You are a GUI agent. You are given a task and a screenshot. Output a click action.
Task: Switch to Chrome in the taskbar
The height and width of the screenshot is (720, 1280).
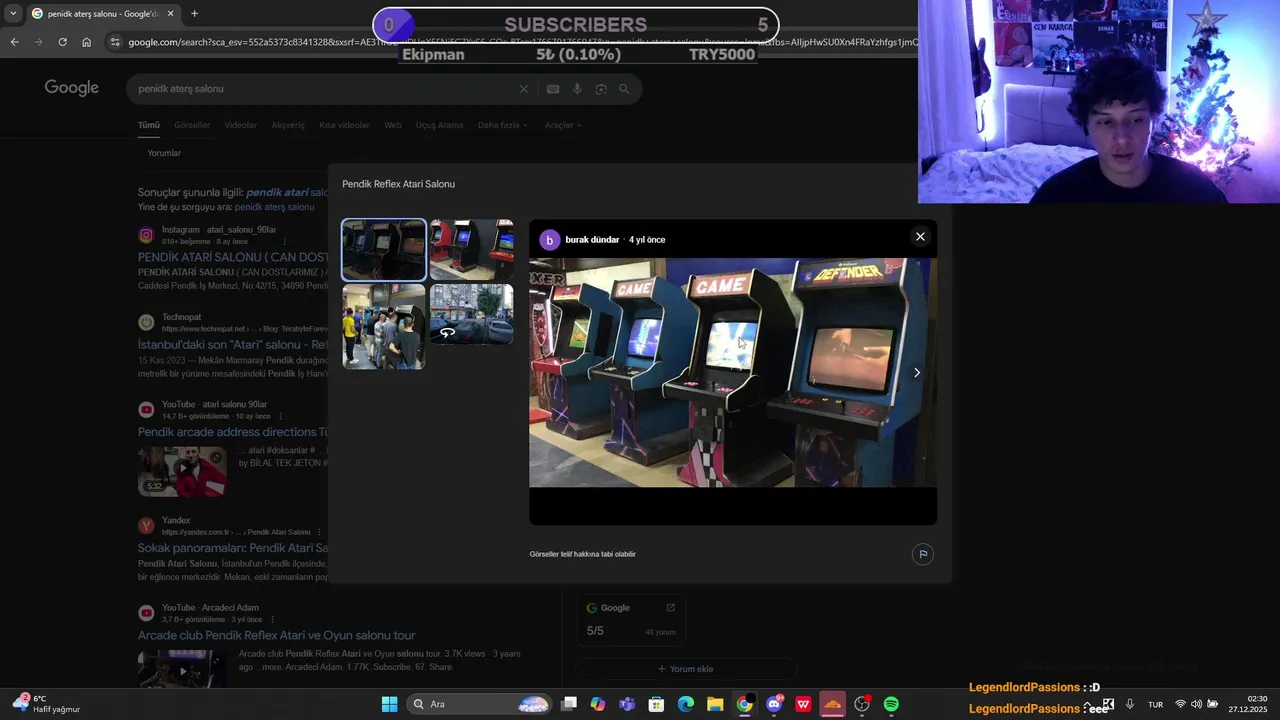744,704
